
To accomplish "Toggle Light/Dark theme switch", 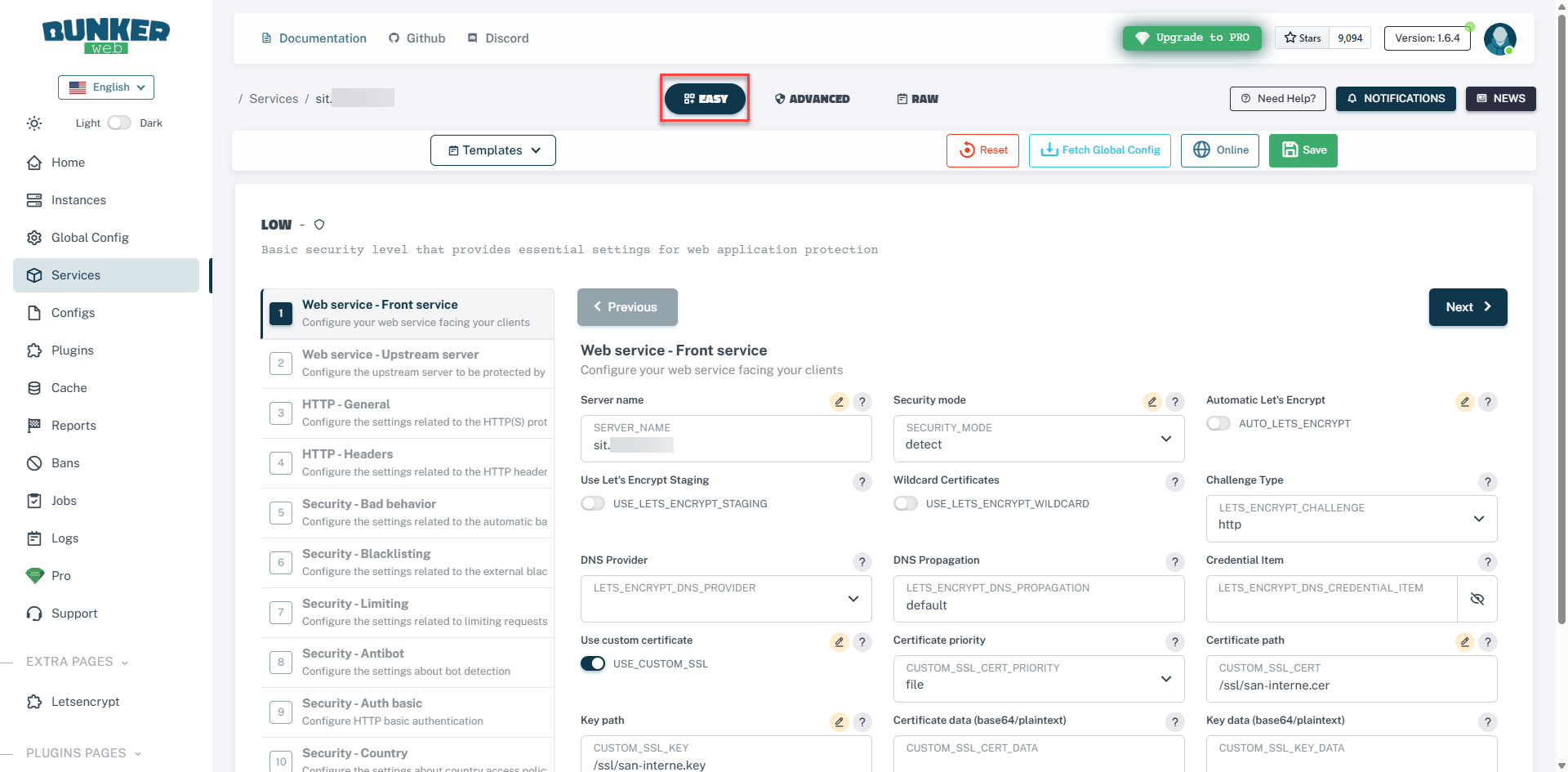I will (119, 123).
